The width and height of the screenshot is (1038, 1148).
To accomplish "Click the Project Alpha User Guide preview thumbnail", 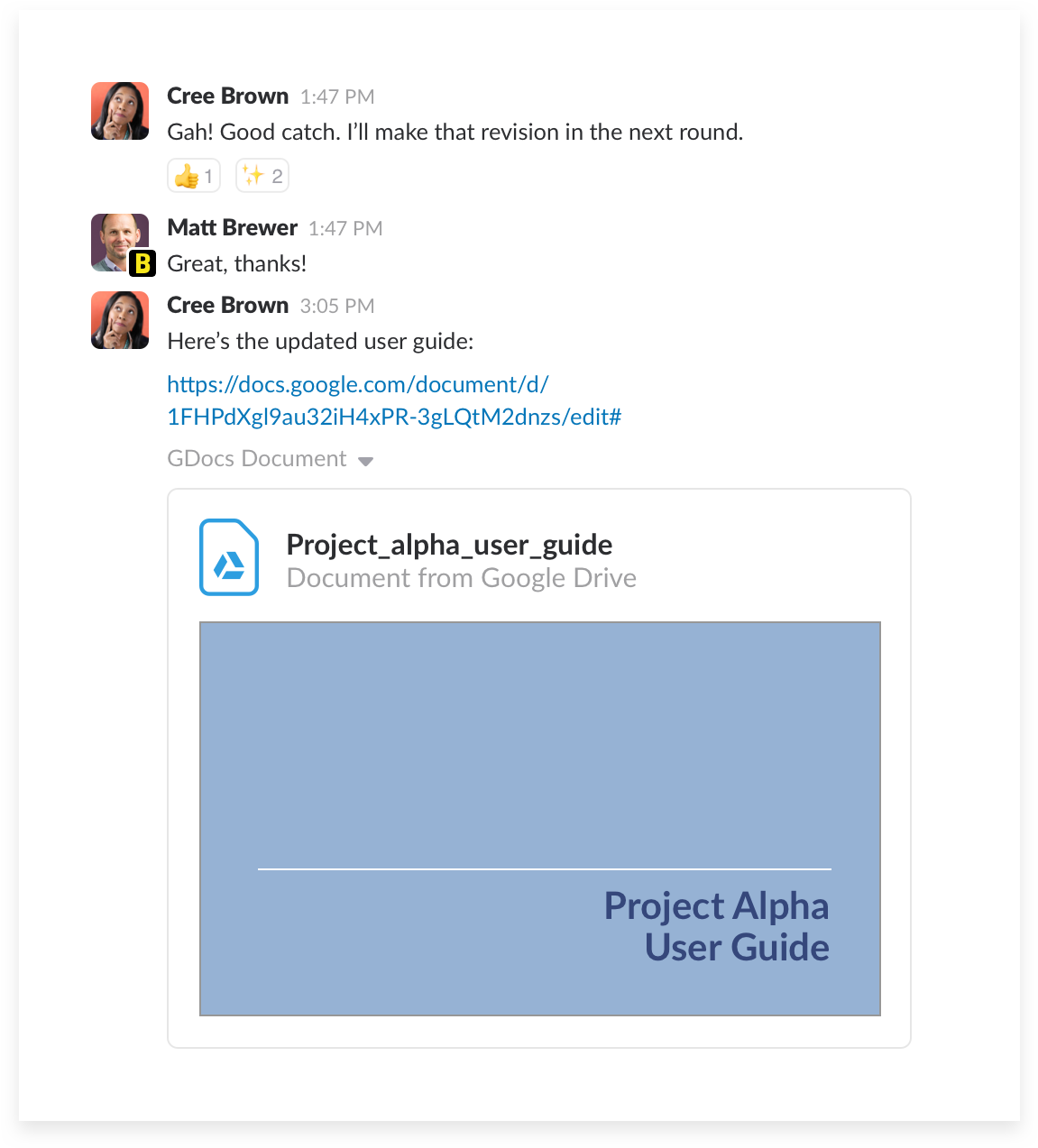I will coord(540,819).
